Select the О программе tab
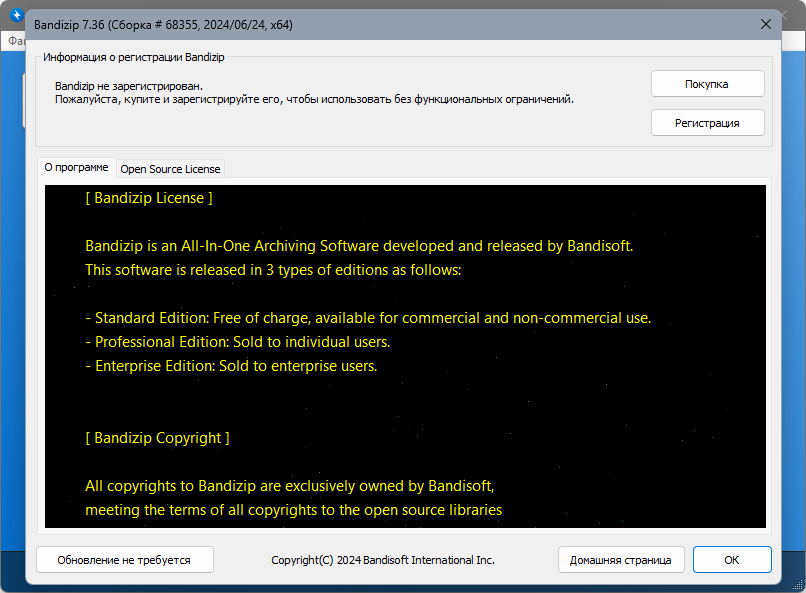The image size is (806, 593). [x=77, y=168]
